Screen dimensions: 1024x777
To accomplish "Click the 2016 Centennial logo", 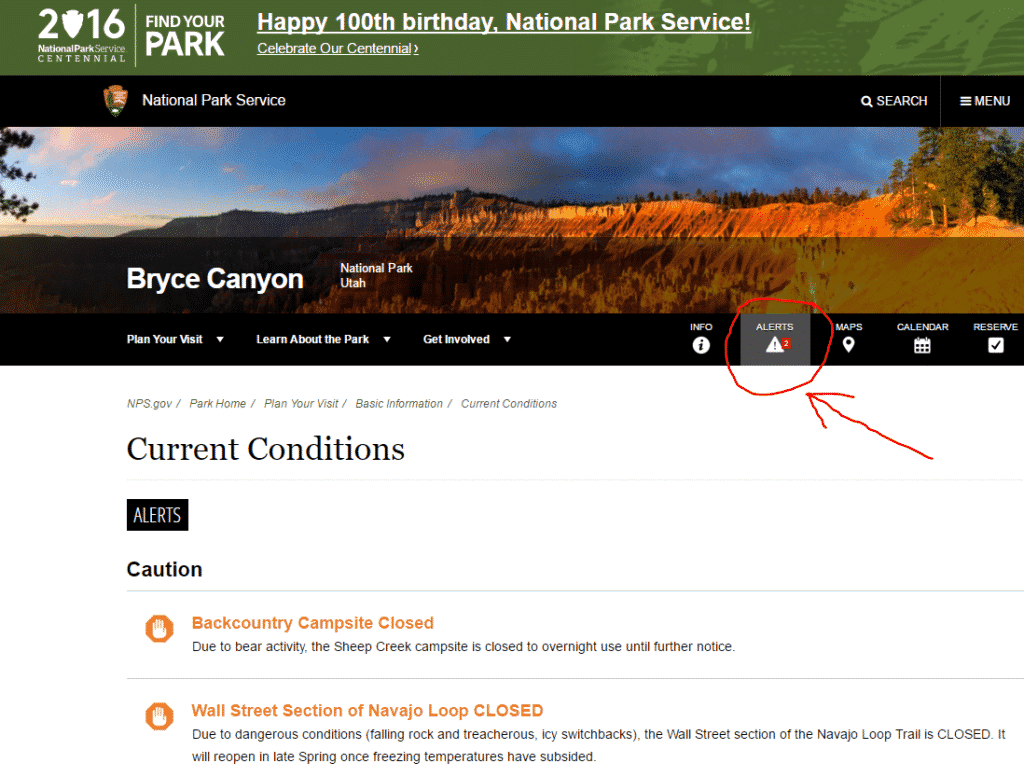I will tap(81, 35).
